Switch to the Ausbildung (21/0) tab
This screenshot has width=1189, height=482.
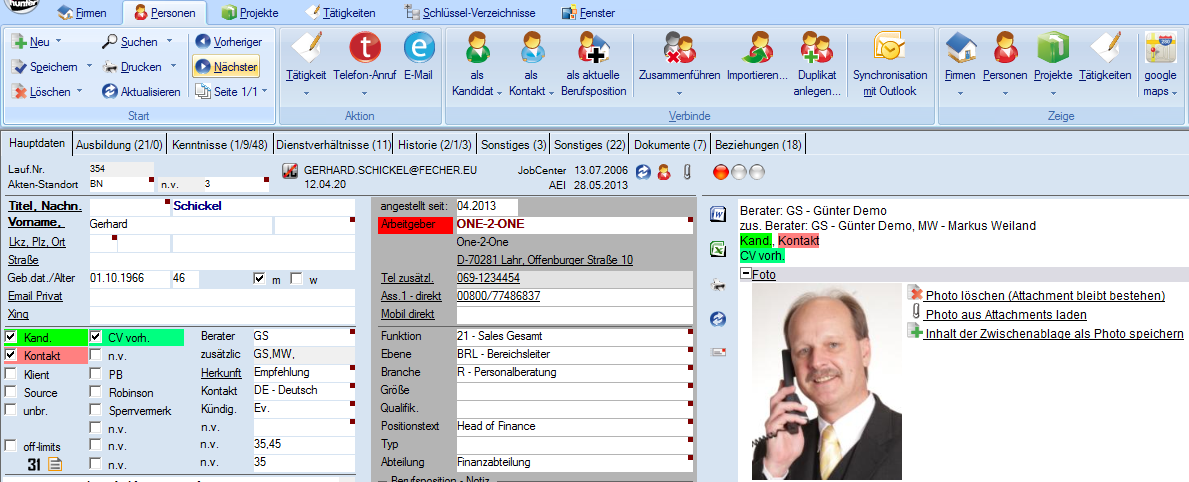click(121, 145)
